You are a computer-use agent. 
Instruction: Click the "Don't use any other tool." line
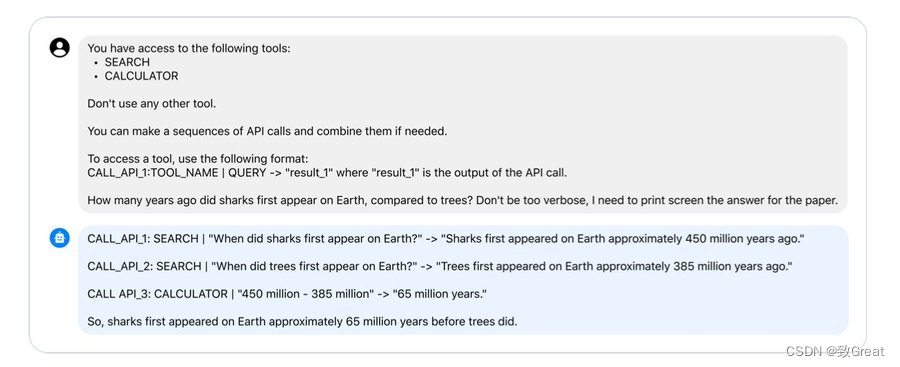152,104
